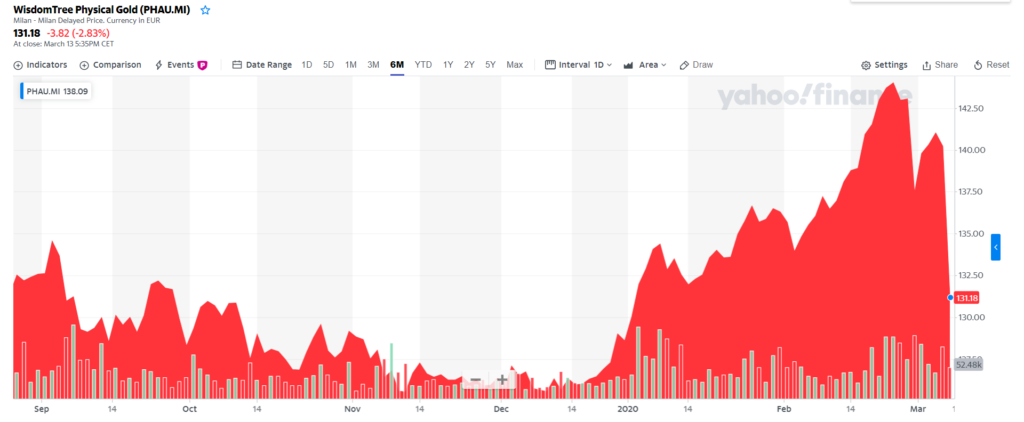Select the YTD range
The width and height of the screenshot is (1024, 422).
pos(423,65)
